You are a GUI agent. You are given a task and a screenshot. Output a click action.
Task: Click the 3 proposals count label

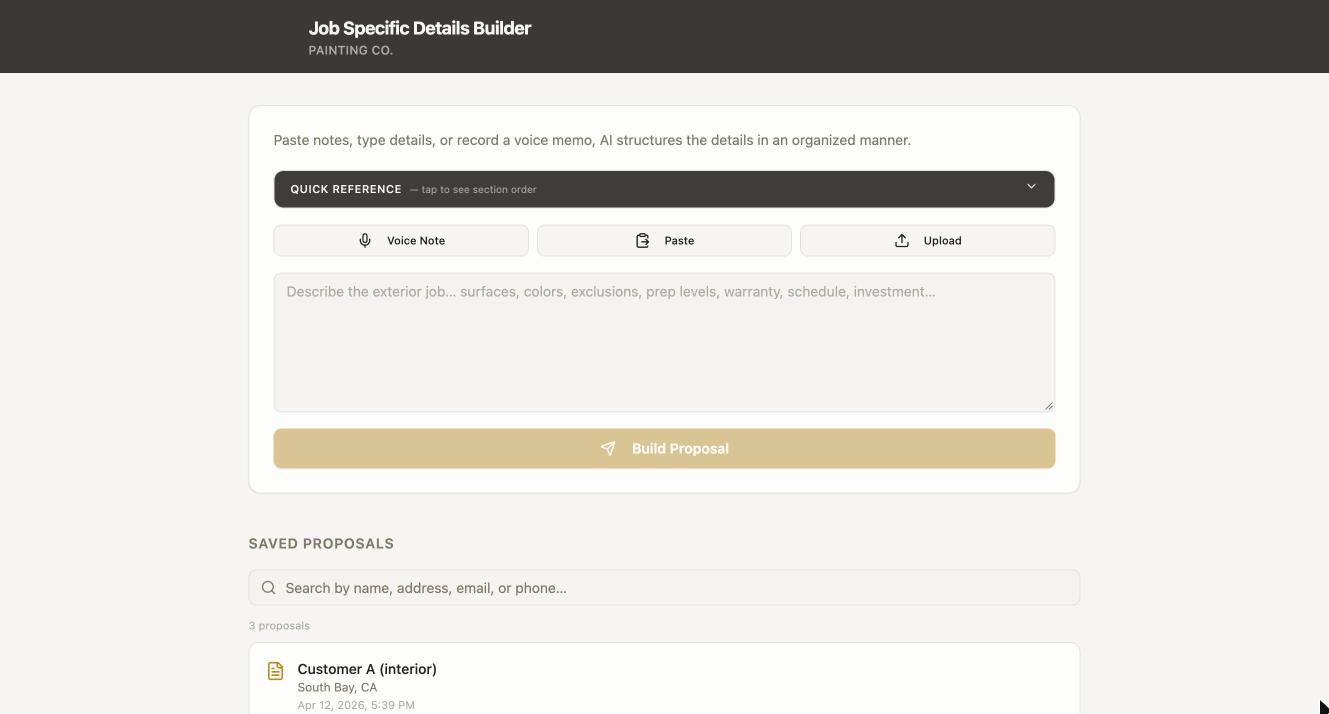click(279, 626)
